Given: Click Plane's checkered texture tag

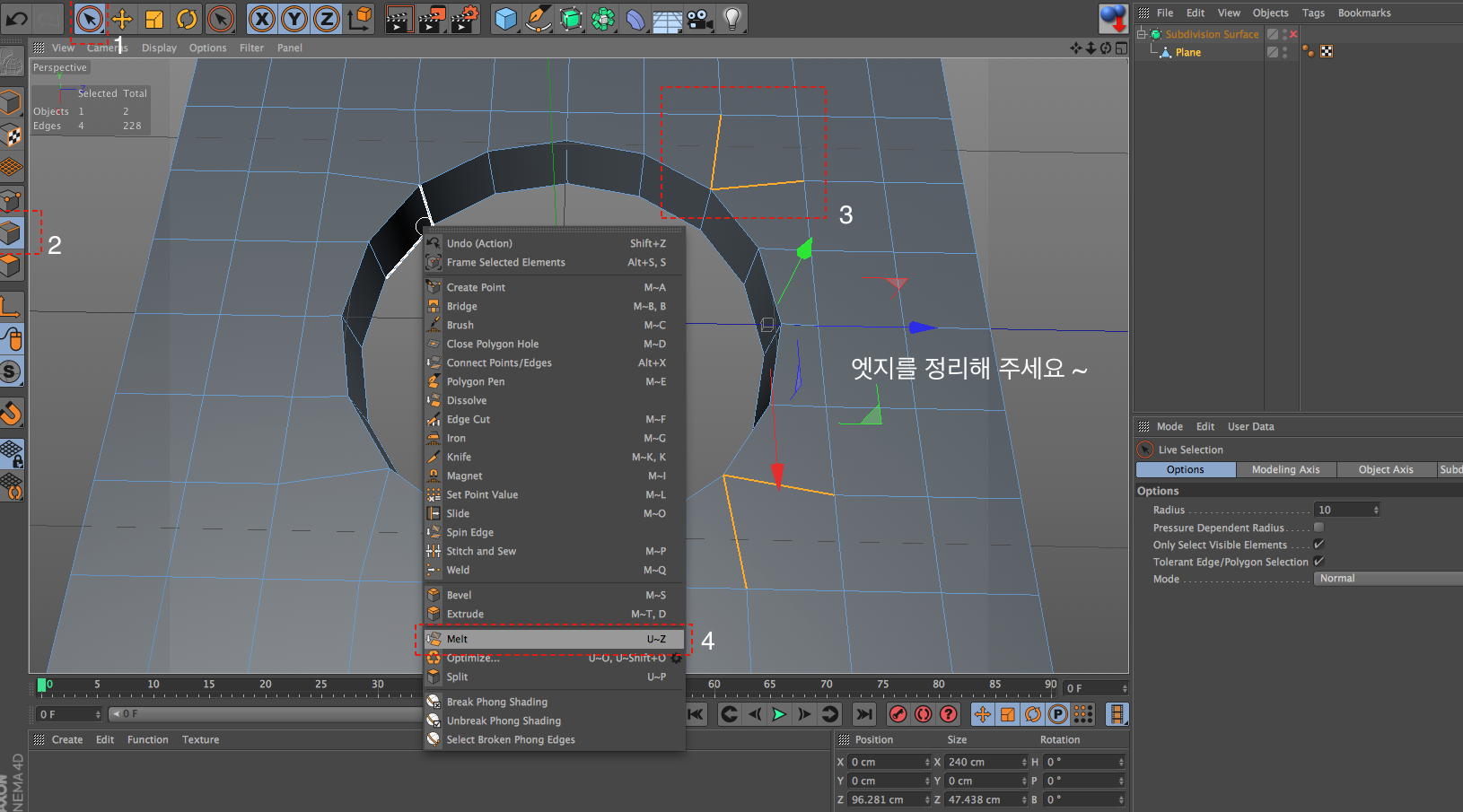Looking at the screenshot, I should click(x=1327, y=51).
